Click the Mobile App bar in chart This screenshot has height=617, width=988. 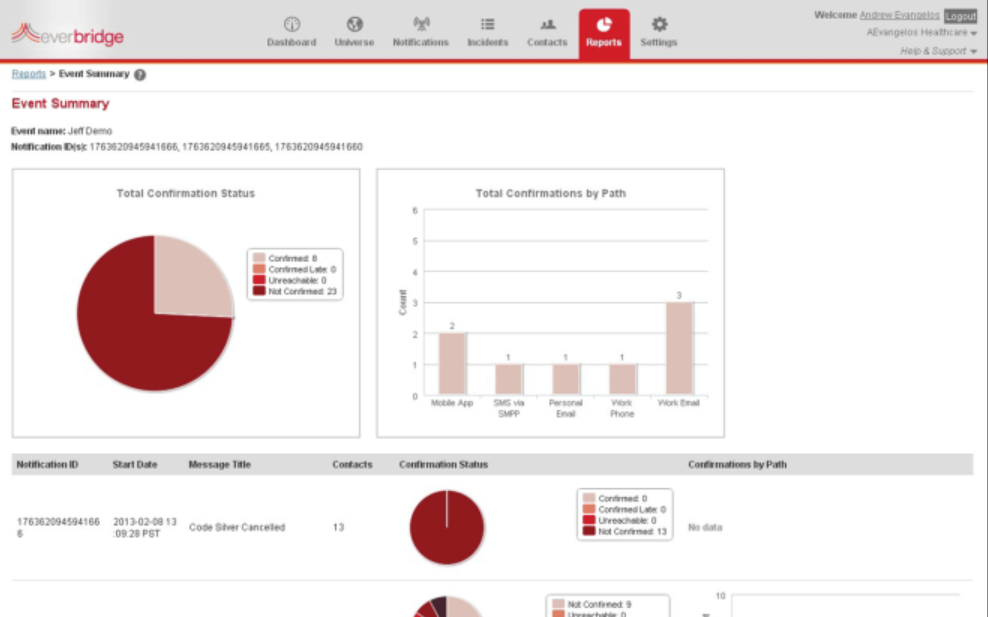click(x=452, y=364)
